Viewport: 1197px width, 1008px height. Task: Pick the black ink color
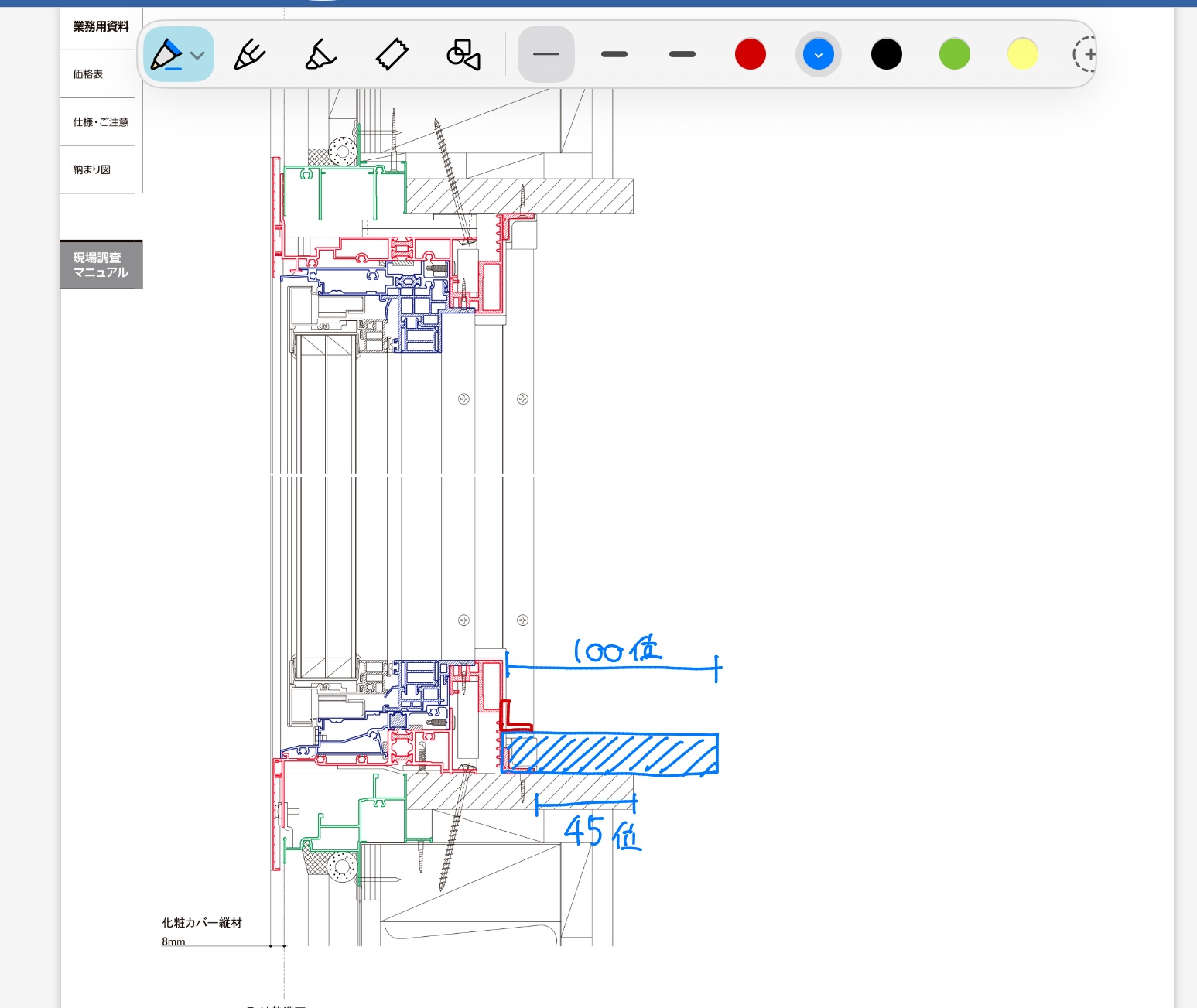pos(887,54)
